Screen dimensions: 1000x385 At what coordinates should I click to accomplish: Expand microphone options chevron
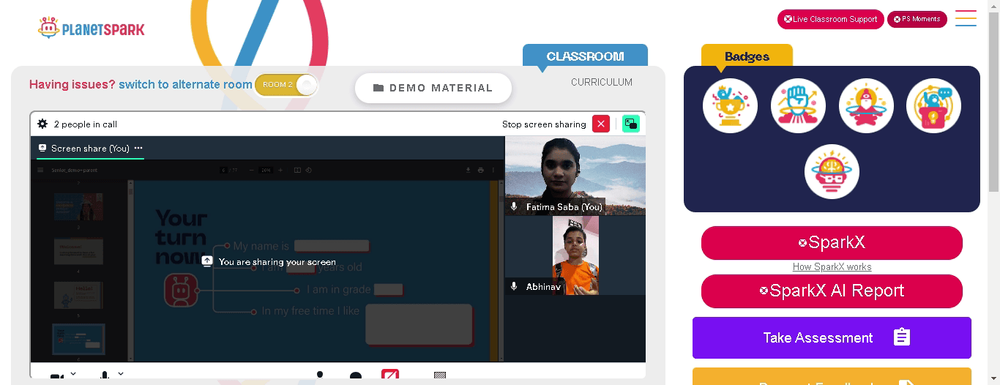click(x=121, y=374)
